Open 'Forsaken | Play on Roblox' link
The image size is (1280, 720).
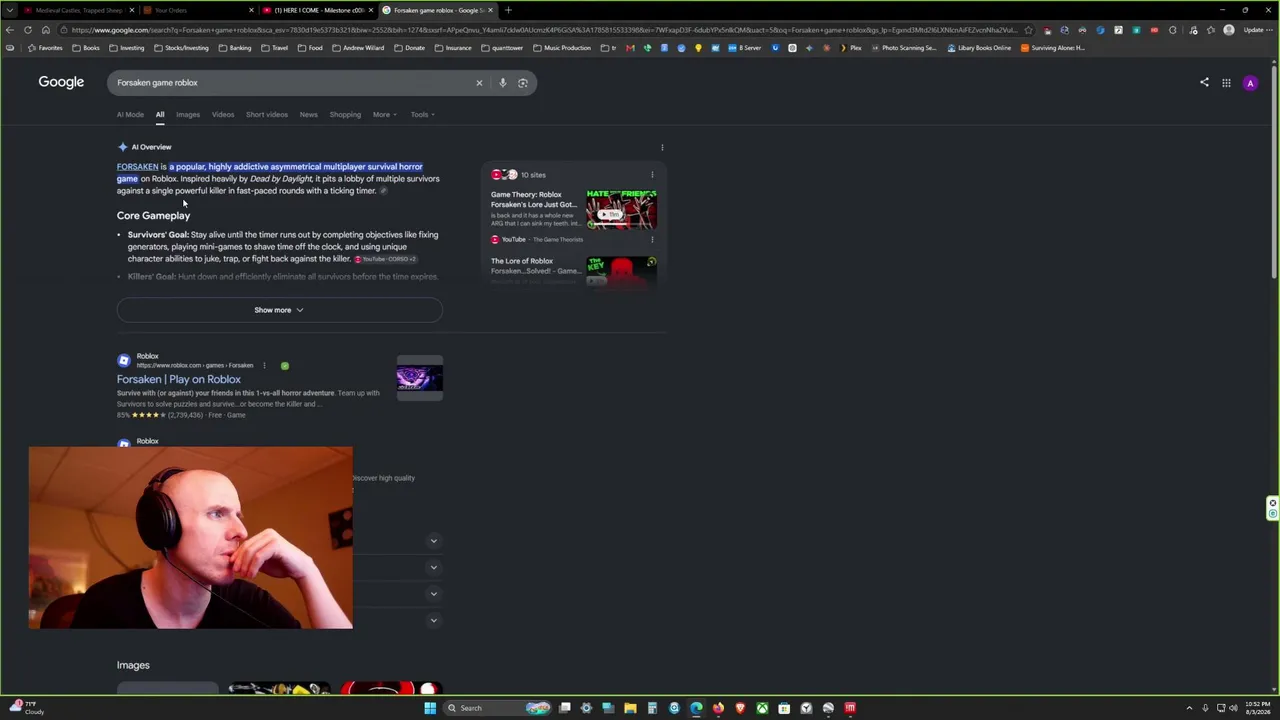179,379
